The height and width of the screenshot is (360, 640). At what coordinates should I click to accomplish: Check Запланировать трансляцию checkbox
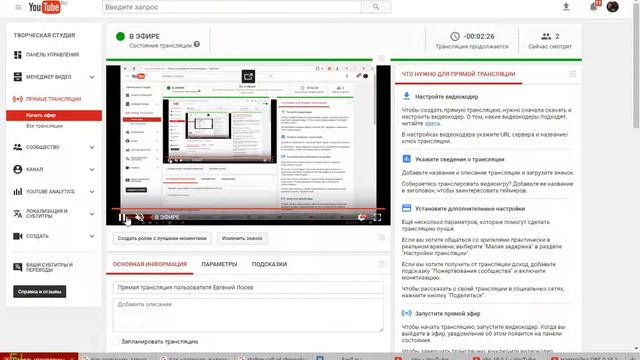(116, 341)
